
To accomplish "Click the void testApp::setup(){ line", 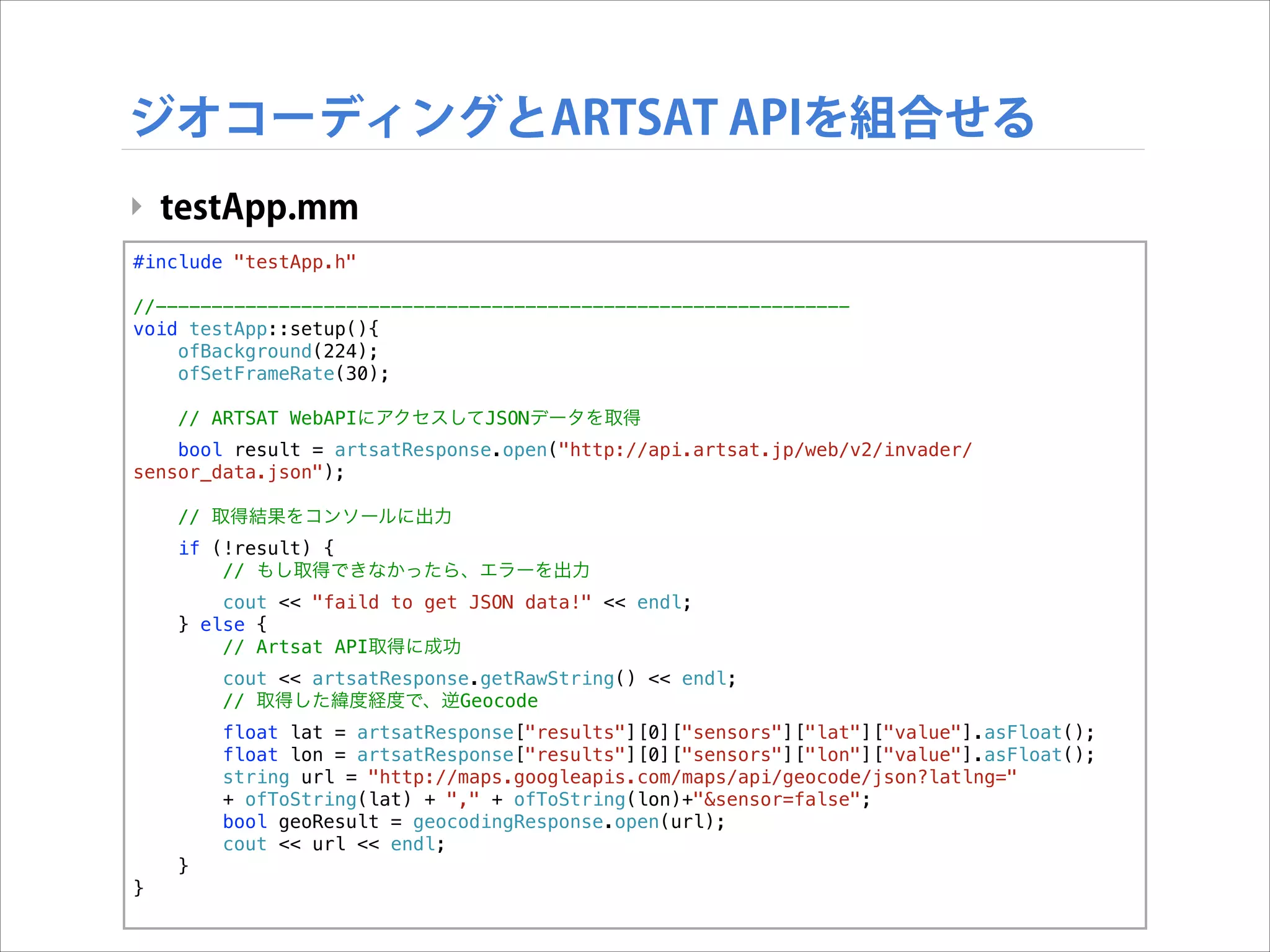I will pos(256,329).
